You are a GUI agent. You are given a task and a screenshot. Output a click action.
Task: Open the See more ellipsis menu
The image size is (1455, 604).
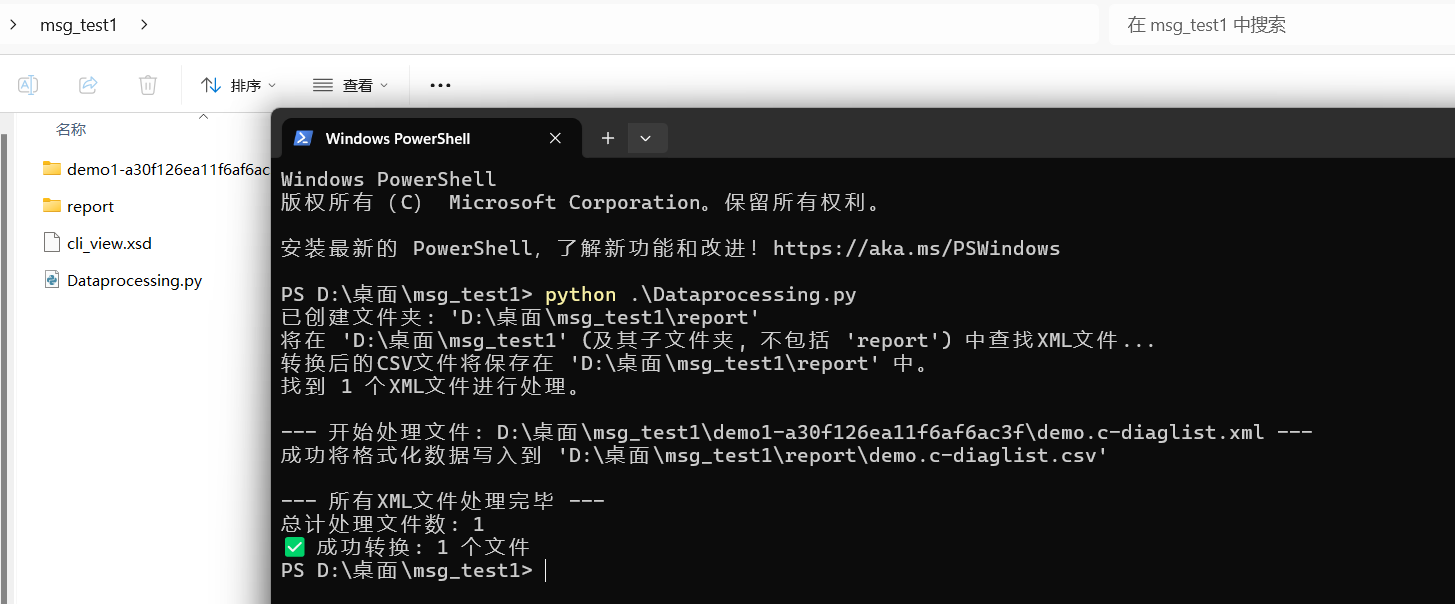[x=440, y=85]
